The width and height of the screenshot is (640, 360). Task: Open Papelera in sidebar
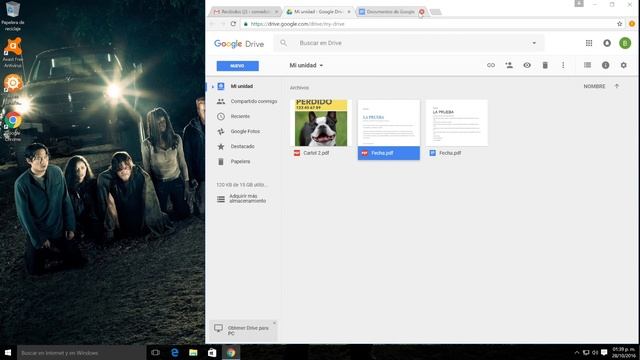[233, 162]
